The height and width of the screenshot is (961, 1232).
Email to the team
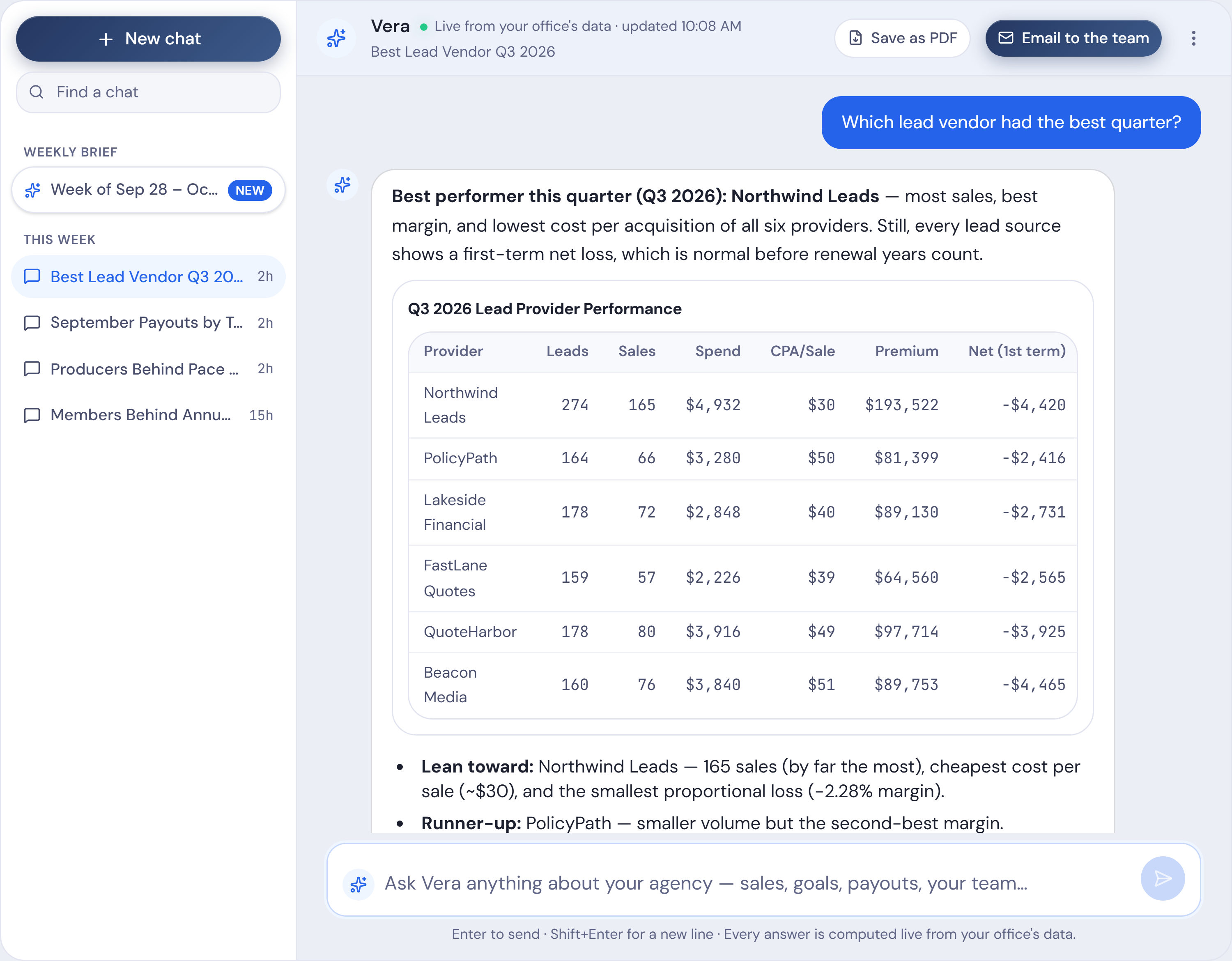click(x=1073, y=38)
